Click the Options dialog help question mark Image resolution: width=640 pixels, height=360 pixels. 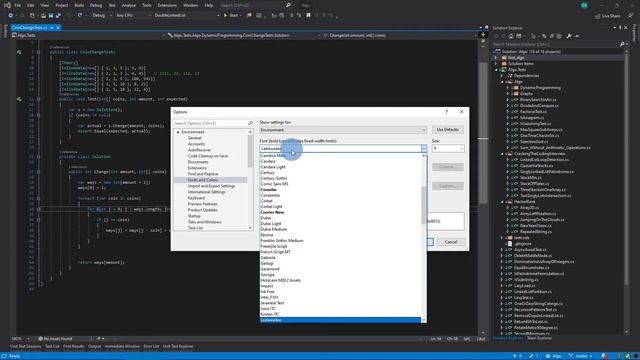447,111
